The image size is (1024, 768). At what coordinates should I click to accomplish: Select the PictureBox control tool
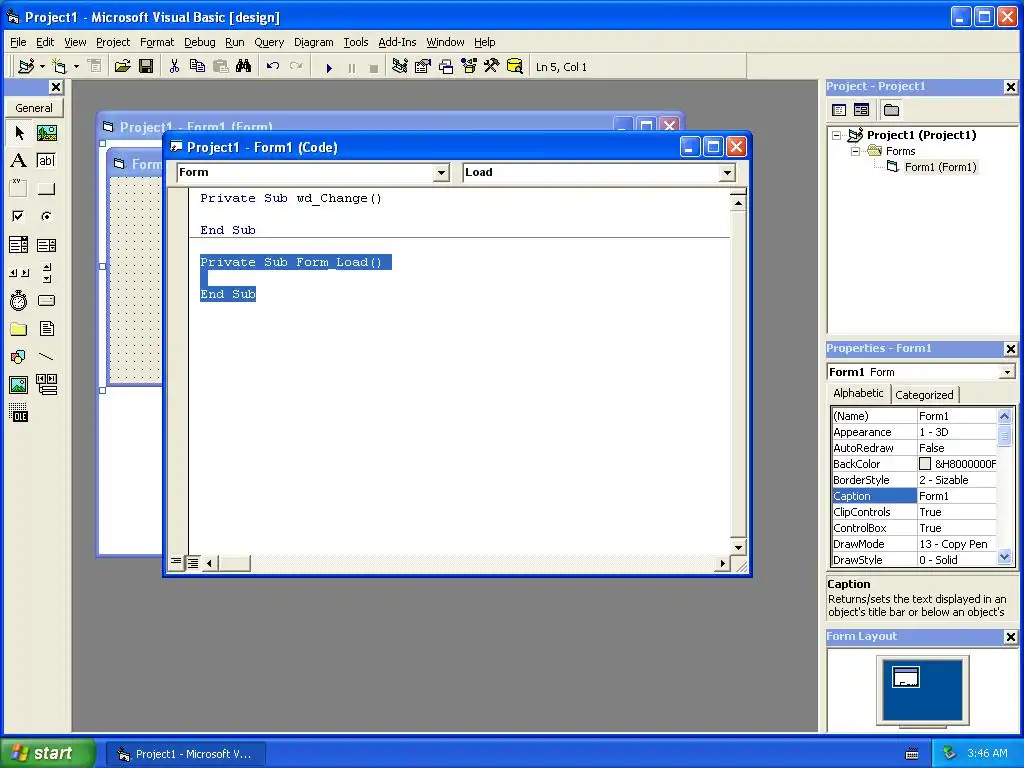pos(46,133)
